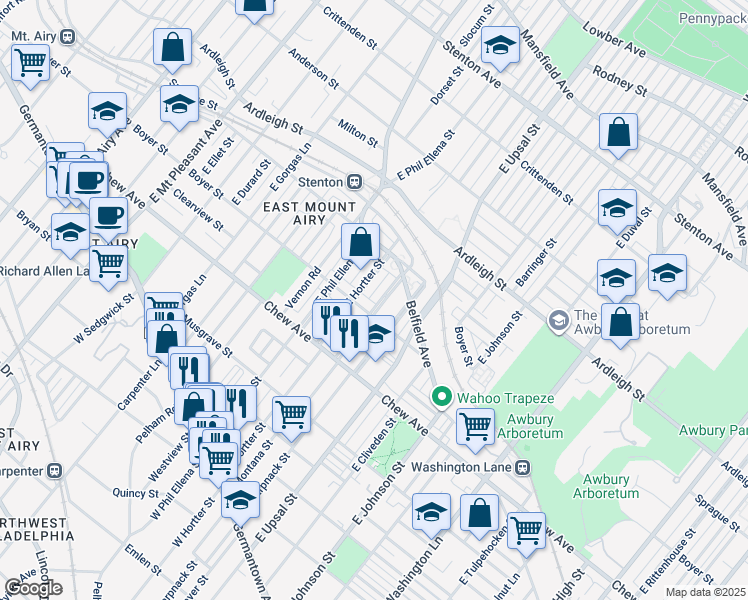Screen dimensions: 748x600
Task: Click the Awbury Arboretum label below Wahoo Trapeze
Action: 530,426
